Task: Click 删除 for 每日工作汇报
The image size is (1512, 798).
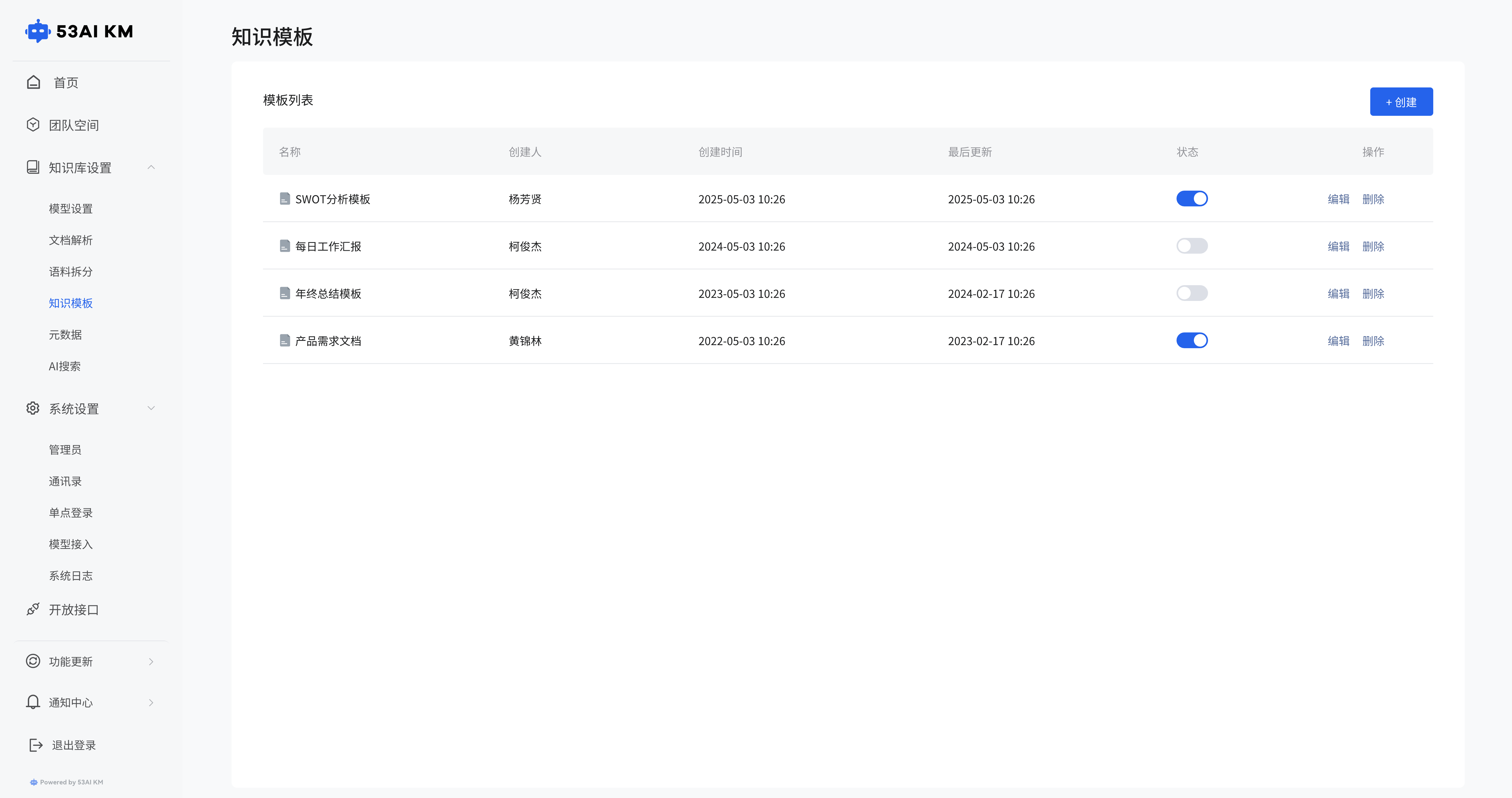Action: [1373, 247]
